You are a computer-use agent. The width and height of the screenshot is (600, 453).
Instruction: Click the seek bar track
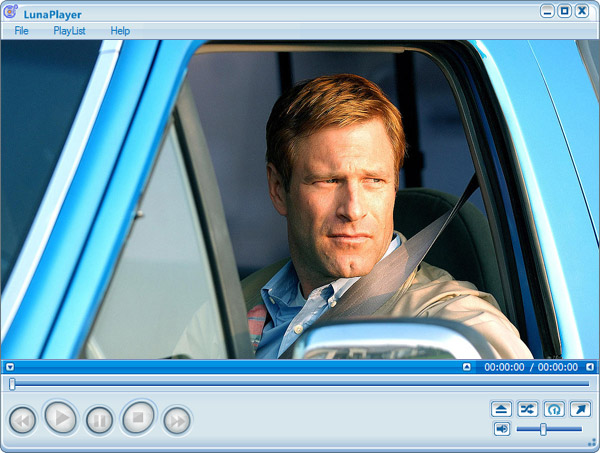point(300,383)
